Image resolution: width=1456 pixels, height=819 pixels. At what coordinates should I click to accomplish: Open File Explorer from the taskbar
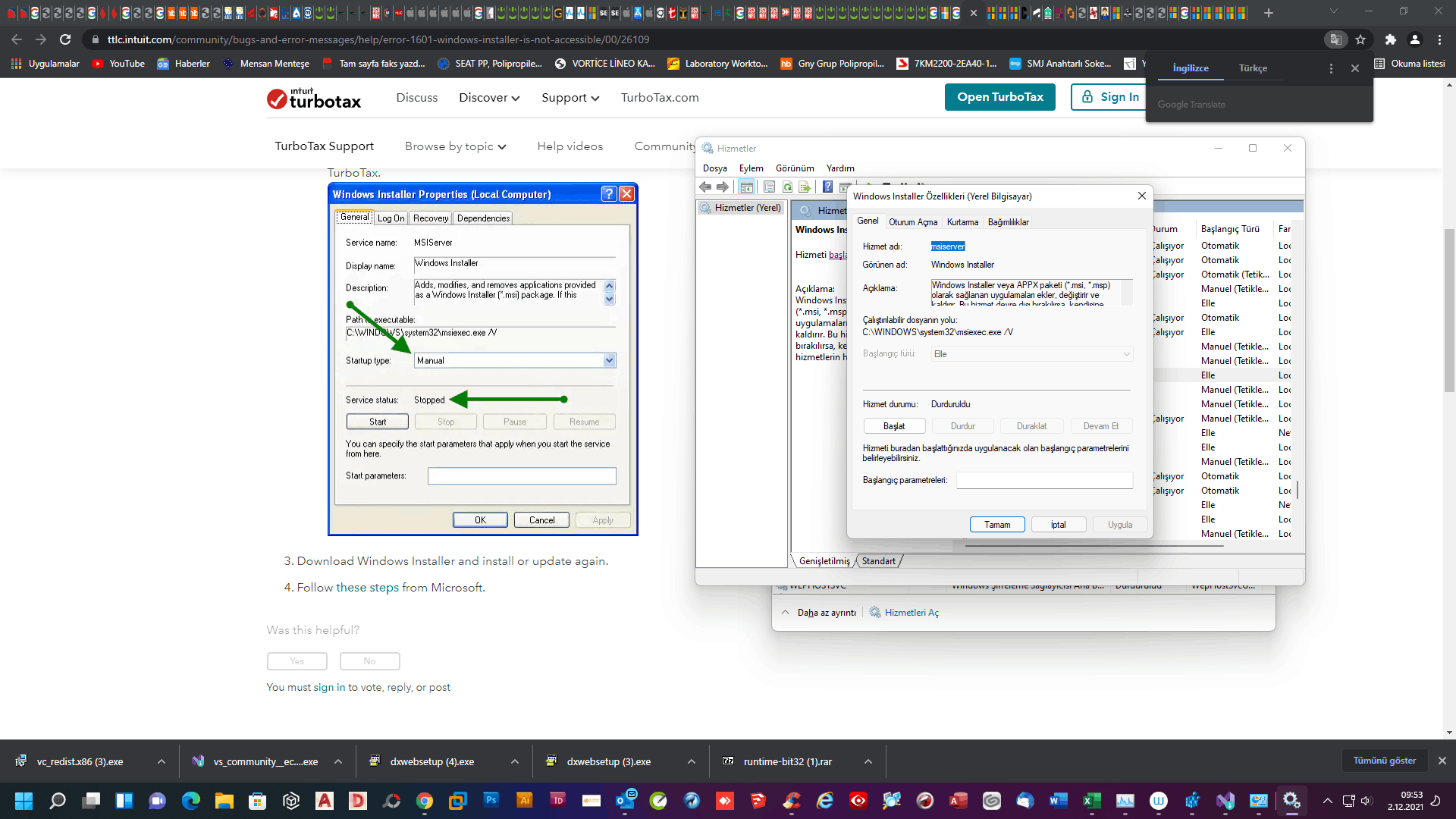pyautogui.click(x=224, y=801)
